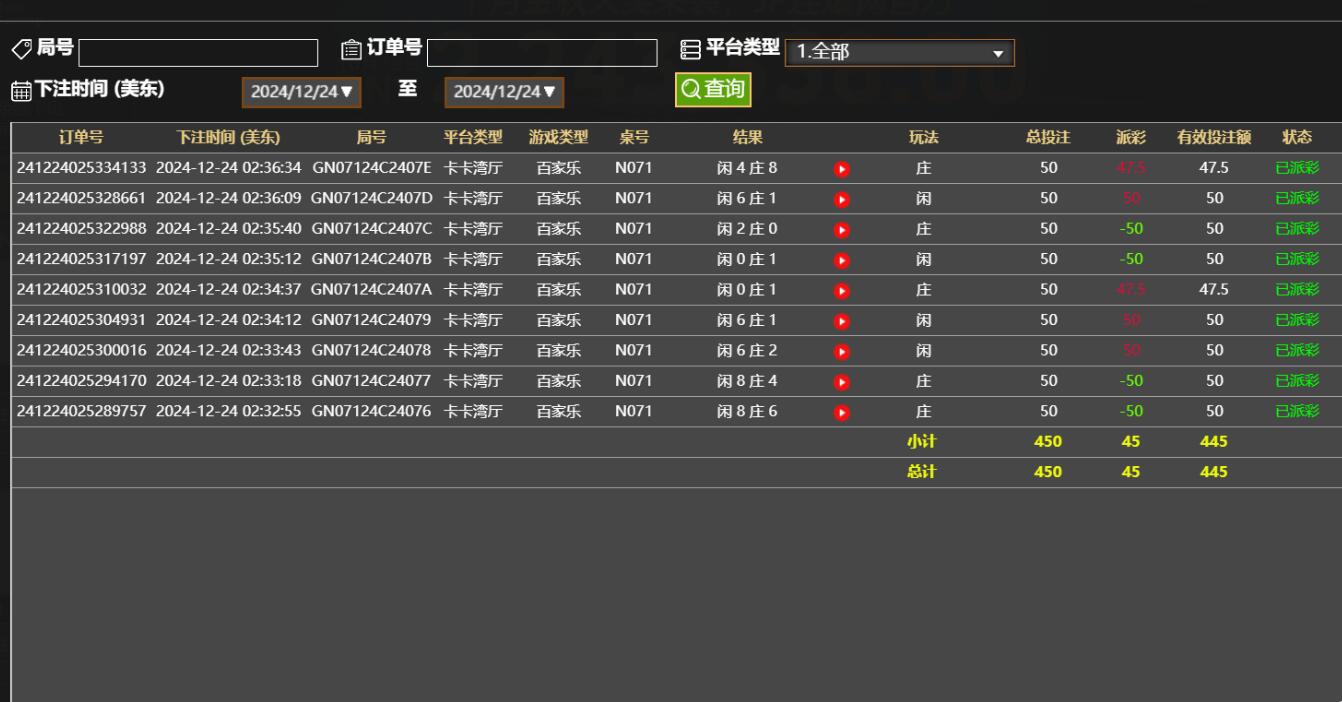Image resolution: width=1342 pixels, height=702 pixels.
Task: Play the replay for the 闲2庄0 round
Action: point(840,228)
